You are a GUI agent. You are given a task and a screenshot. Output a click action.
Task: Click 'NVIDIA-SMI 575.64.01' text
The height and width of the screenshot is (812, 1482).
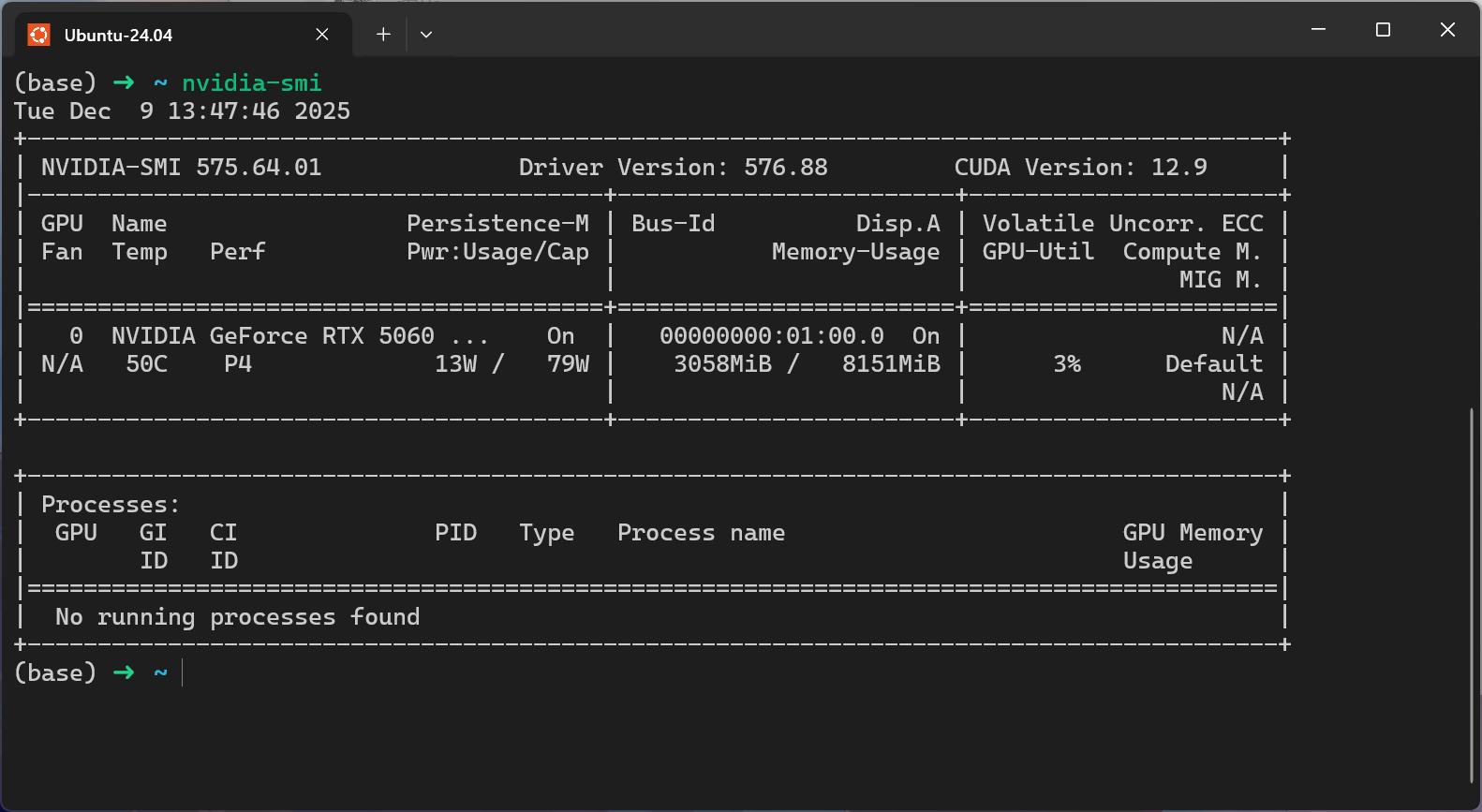pos(182,168)
